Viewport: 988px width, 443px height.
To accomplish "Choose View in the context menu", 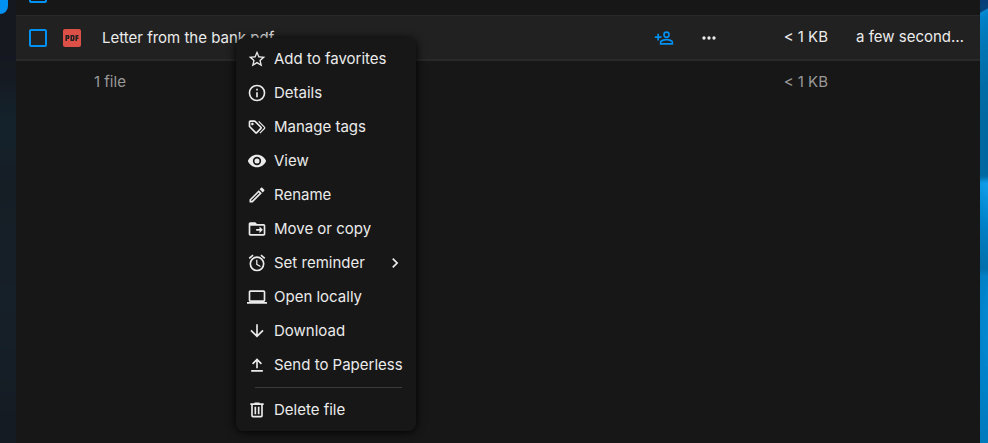I will click(x=326, y=161).
